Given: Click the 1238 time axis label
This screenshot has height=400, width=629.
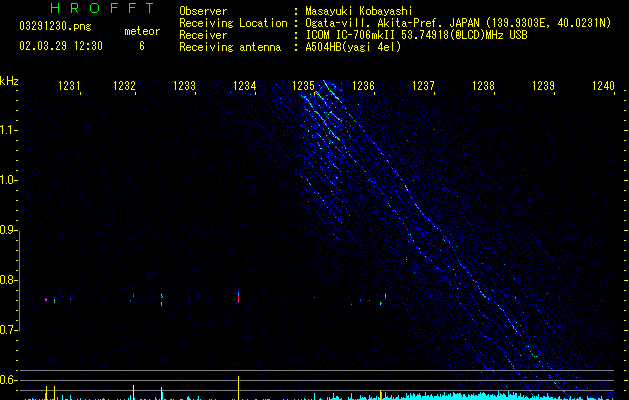Looking at the screenshot, I should pyautogui.click(x=483, y=86).
